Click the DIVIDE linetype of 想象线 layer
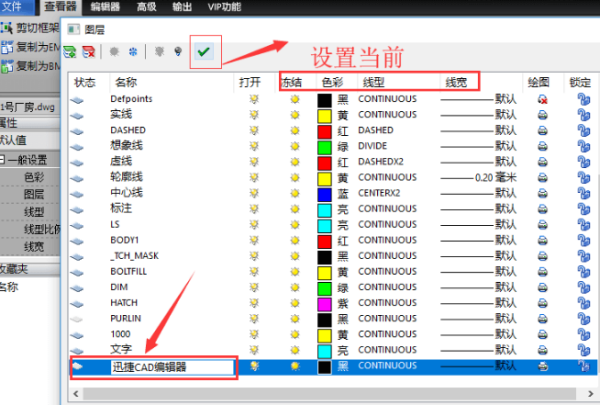This screenshot has width=600, height=405. 372,146
